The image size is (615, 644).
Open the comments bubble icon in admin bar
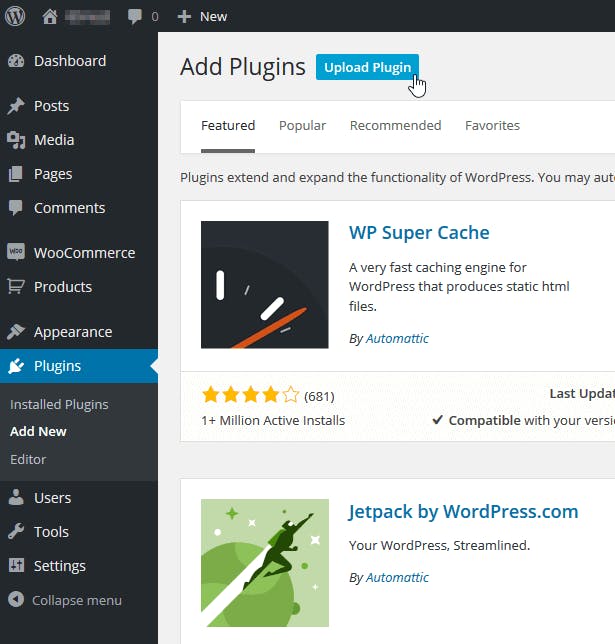(x=134, y=16)
